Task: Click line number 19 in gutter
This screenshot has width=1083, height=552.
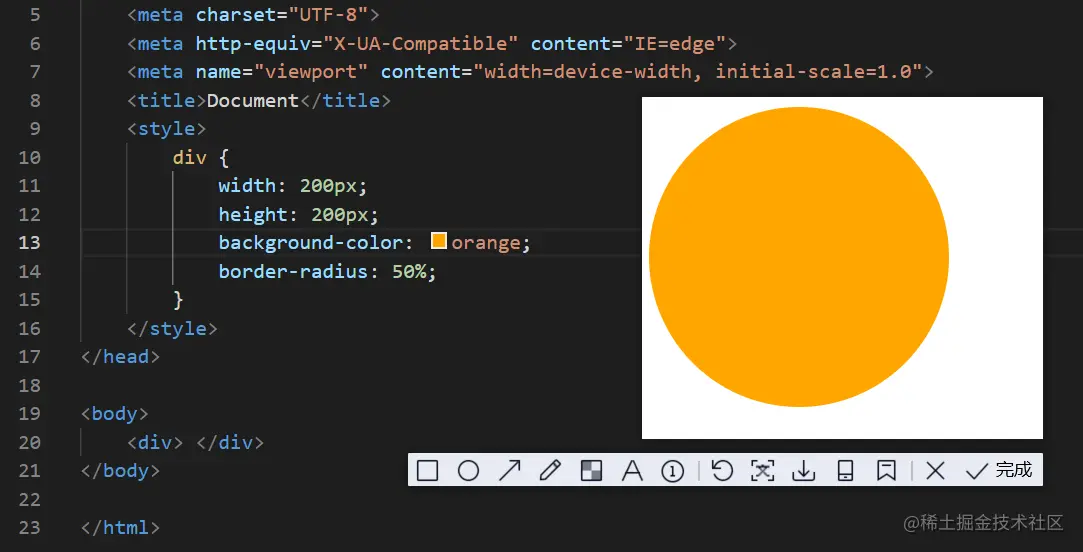Action: [x=30, y=413]
